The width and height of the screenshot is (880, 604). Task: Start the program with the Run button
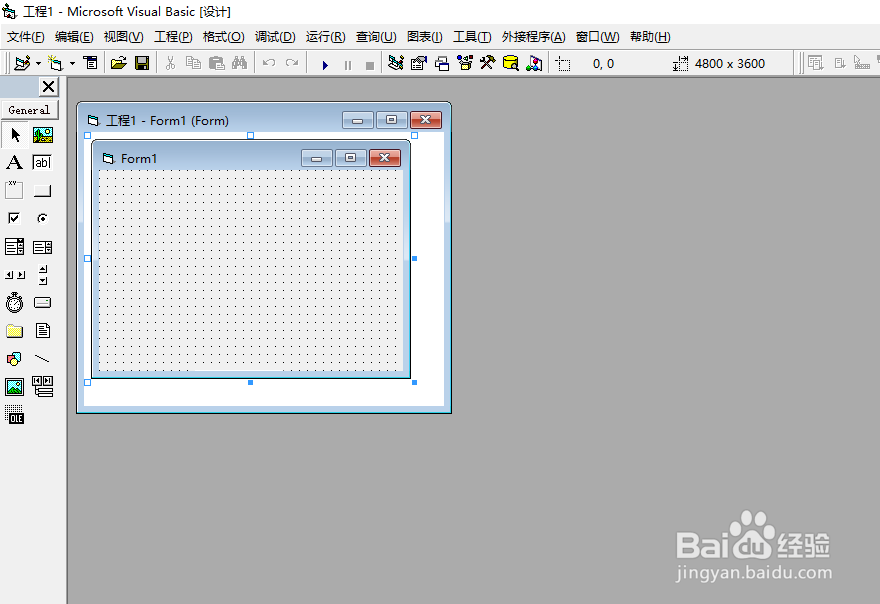tap(325, 65)
